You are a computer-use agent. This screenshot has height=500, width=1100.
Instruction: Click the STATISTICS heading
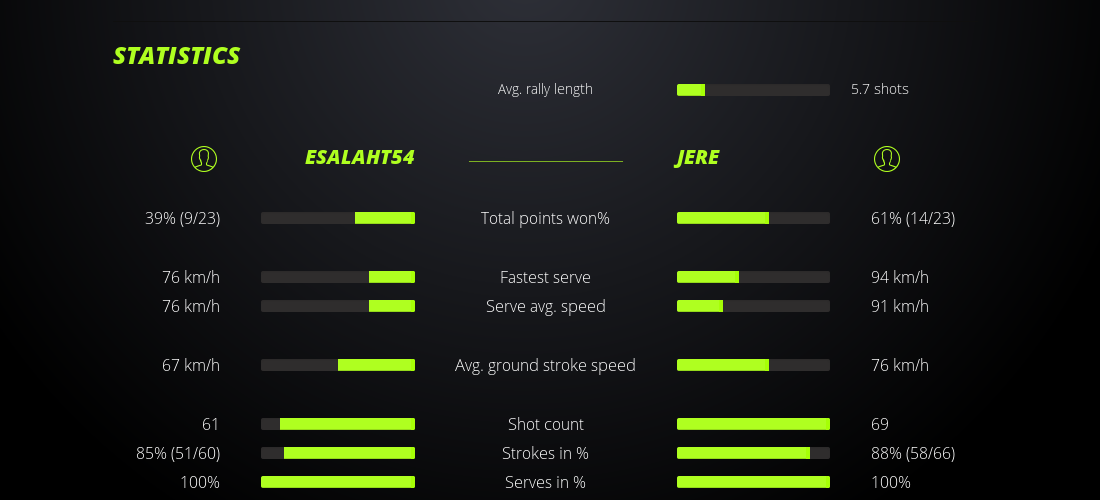[x=177, y=56]
